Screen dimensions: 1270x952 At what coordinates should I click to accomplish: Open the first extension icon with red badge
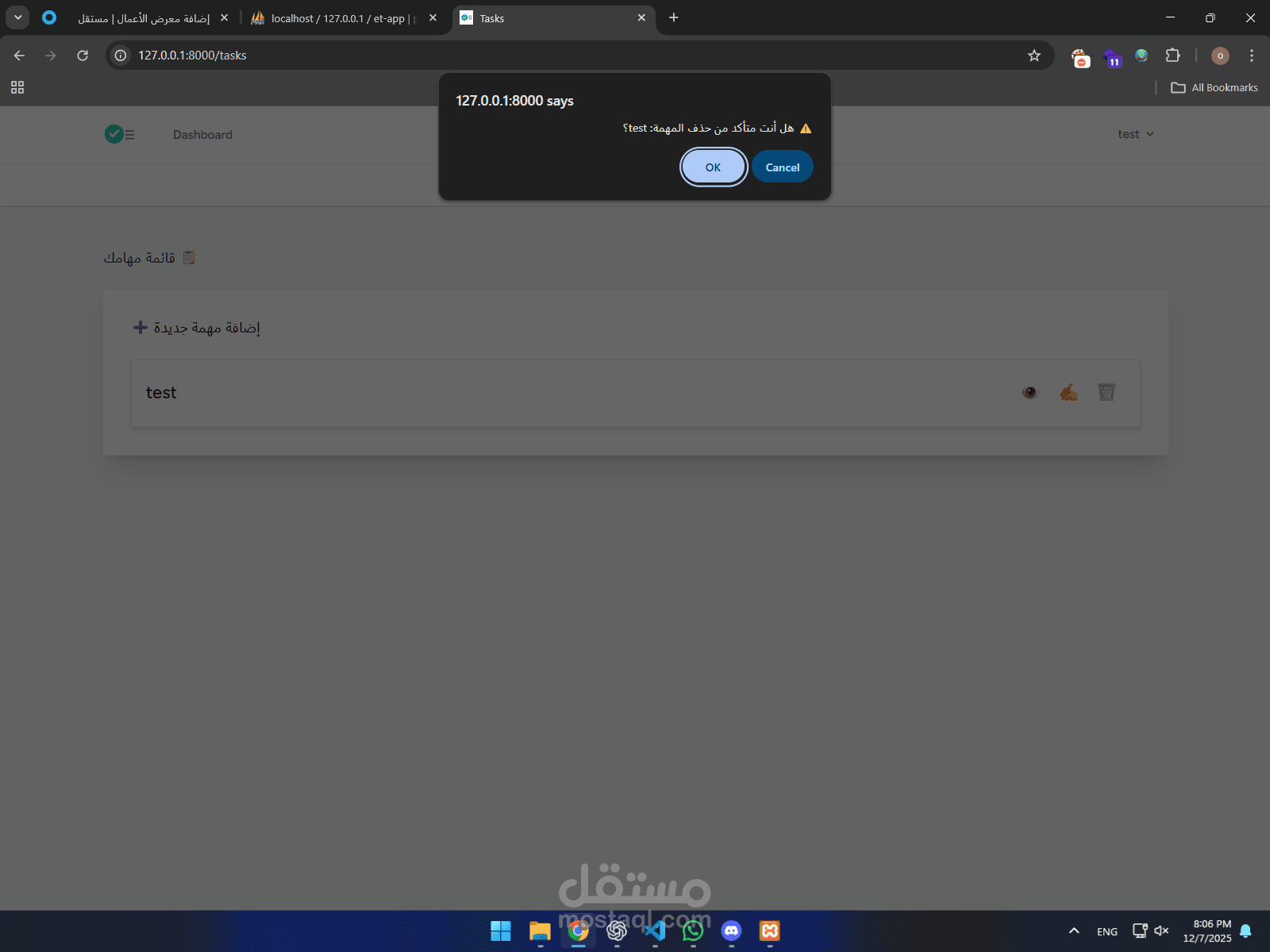click(1080, 57)
